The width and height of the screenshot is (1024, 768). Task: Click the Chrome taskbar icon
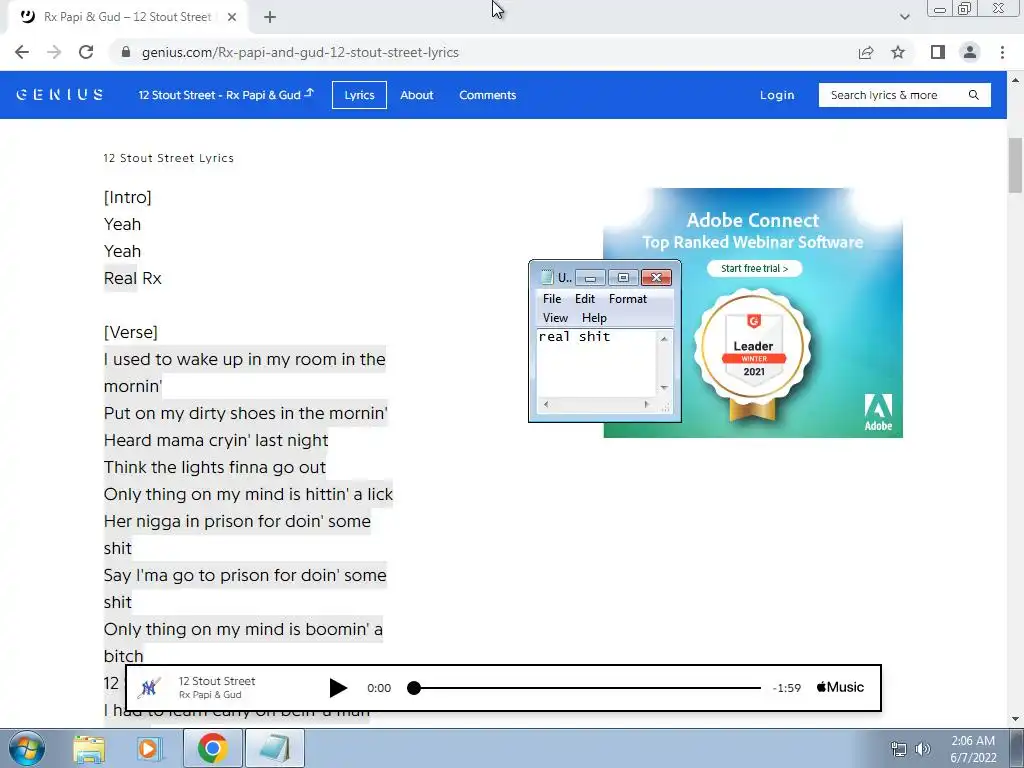[x=212, y=748]
